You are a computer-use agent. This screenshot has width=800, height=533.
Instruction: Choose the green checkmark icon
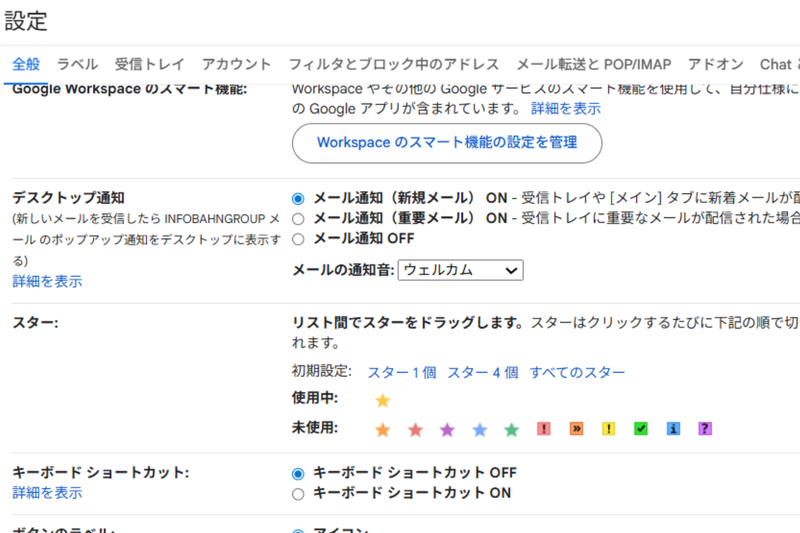pyautogui.click(x=641, y=429)
